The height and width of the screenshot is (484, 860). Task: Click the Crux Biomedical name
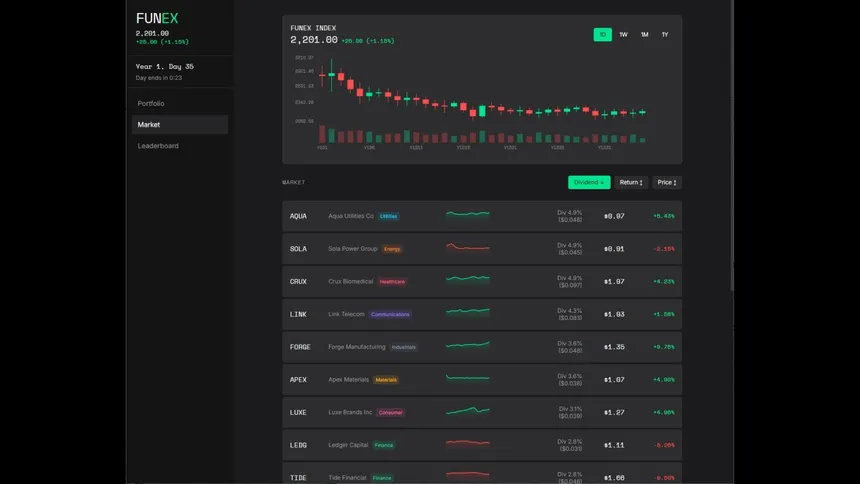(350, 282)
